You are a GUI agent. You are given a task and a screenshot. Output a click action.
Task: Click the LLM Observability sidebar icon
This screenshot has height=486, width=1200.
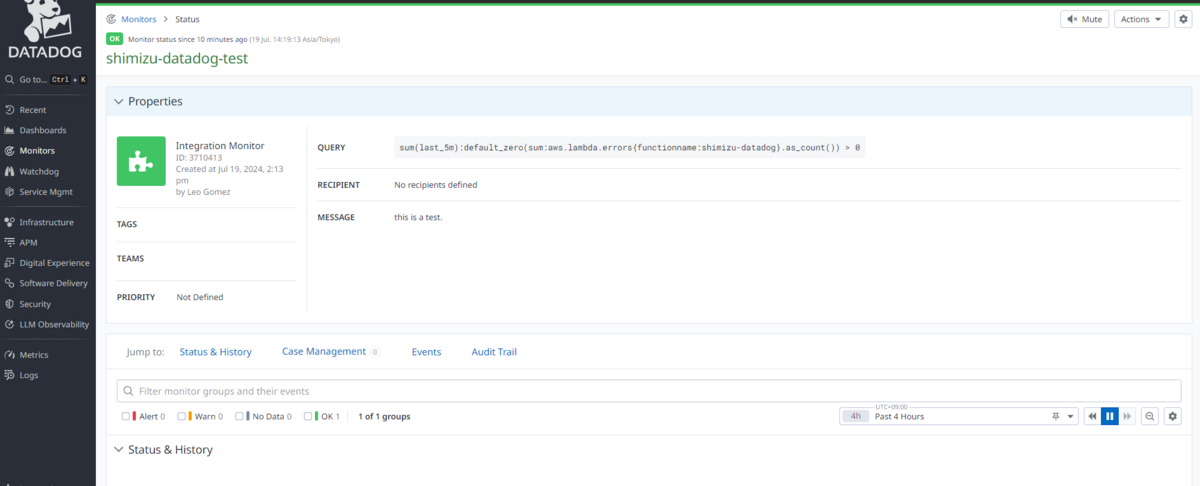[9, 324]
